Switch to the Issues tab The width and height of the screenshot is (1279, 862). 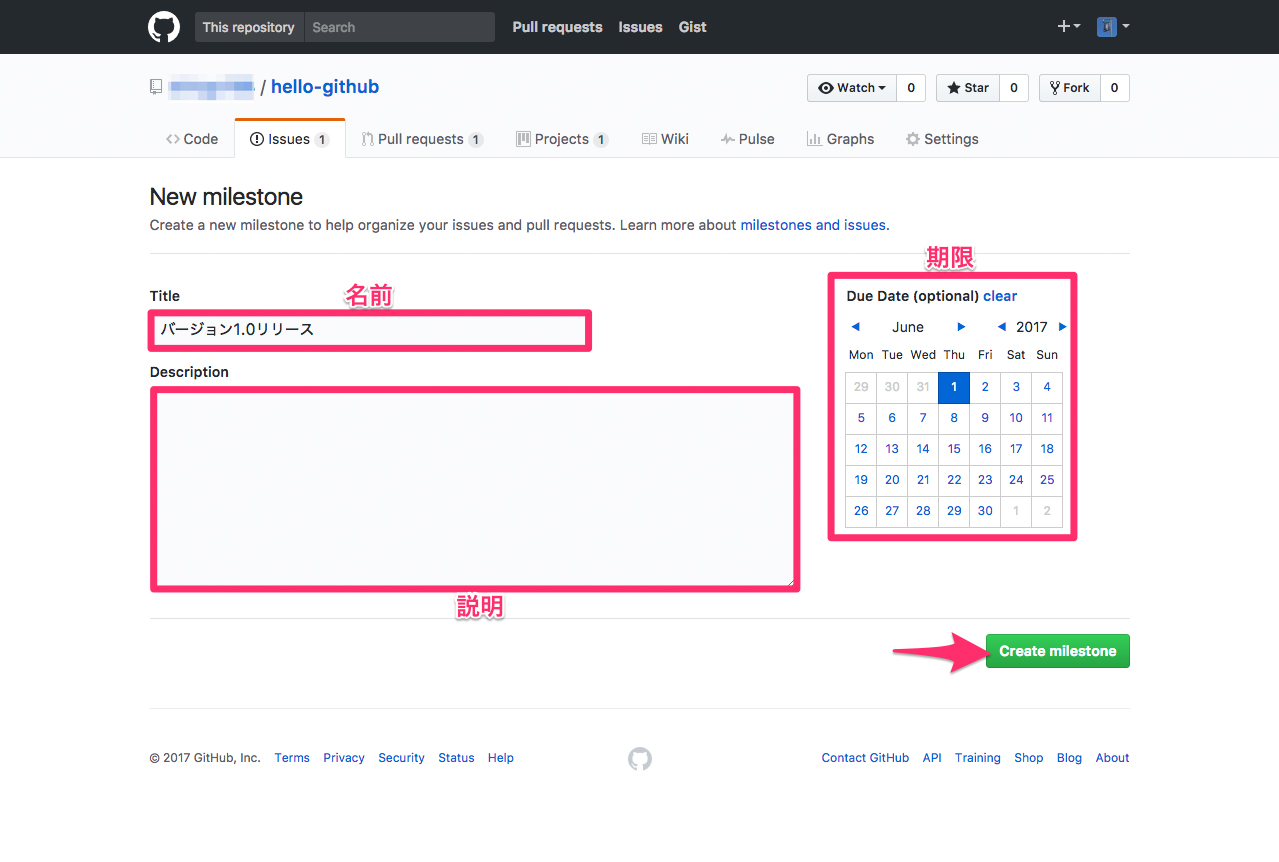(289, 138)
